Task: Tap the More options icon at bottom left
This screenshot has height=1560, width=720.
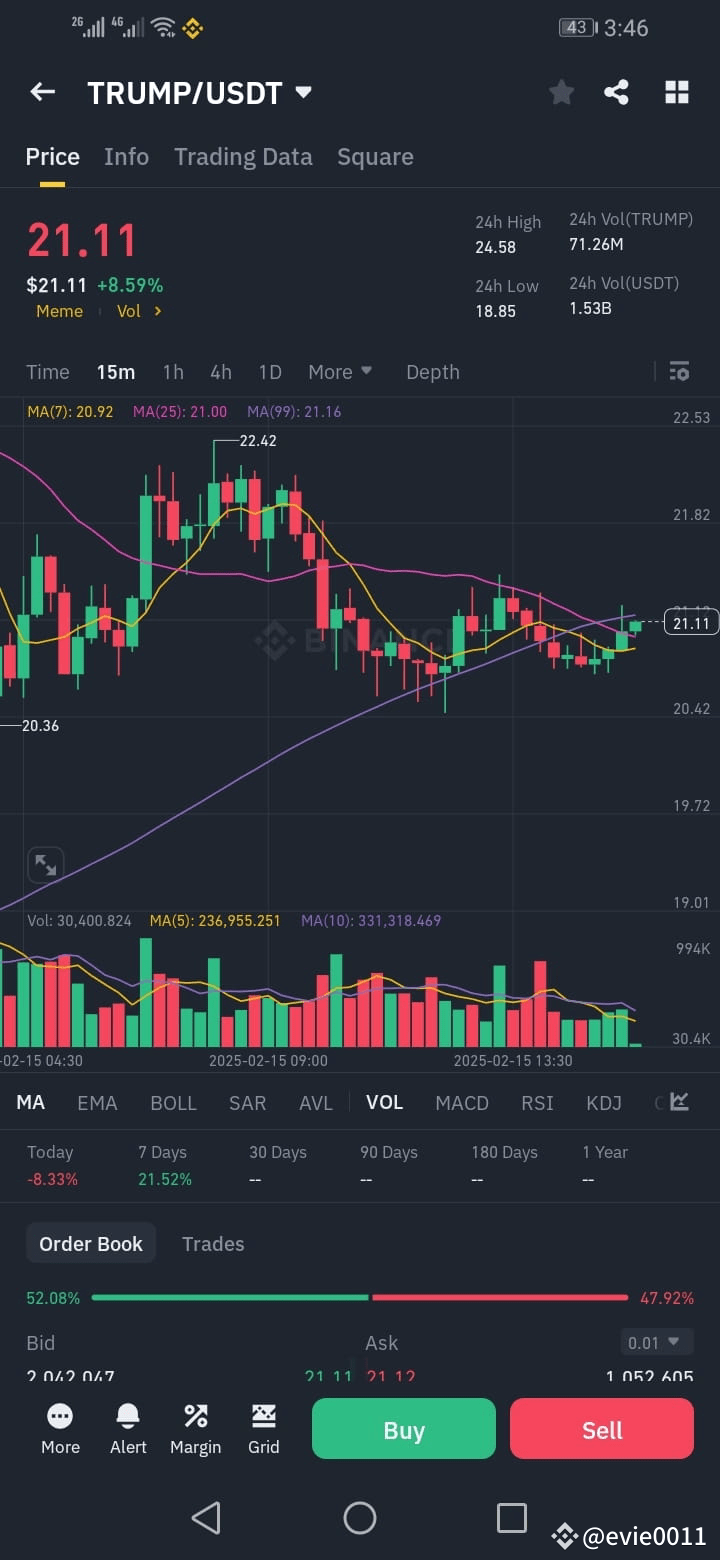Action: point(60,1428)
